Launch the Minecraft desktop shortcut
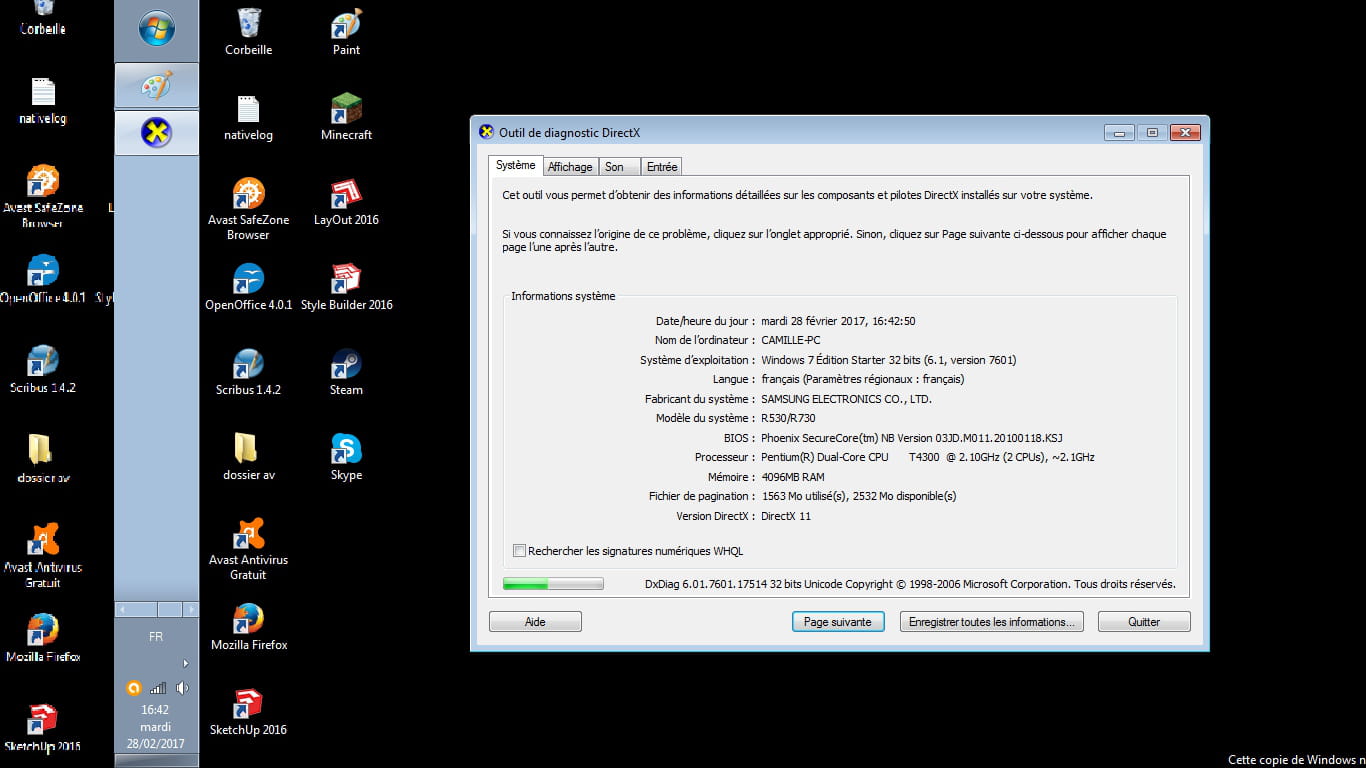The width and height of the screenshot is (1366, 768). [x=346, y=117]
